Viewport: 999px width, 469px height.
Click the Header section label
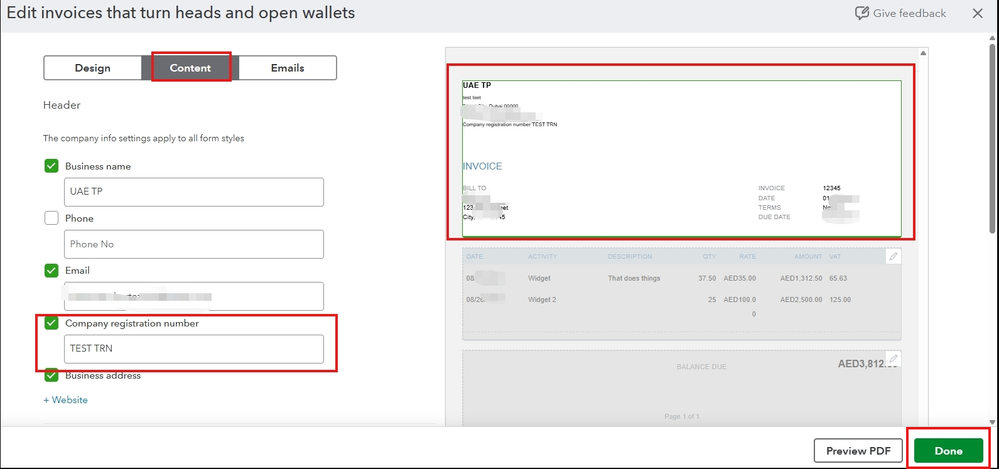[x=62, y=105]
